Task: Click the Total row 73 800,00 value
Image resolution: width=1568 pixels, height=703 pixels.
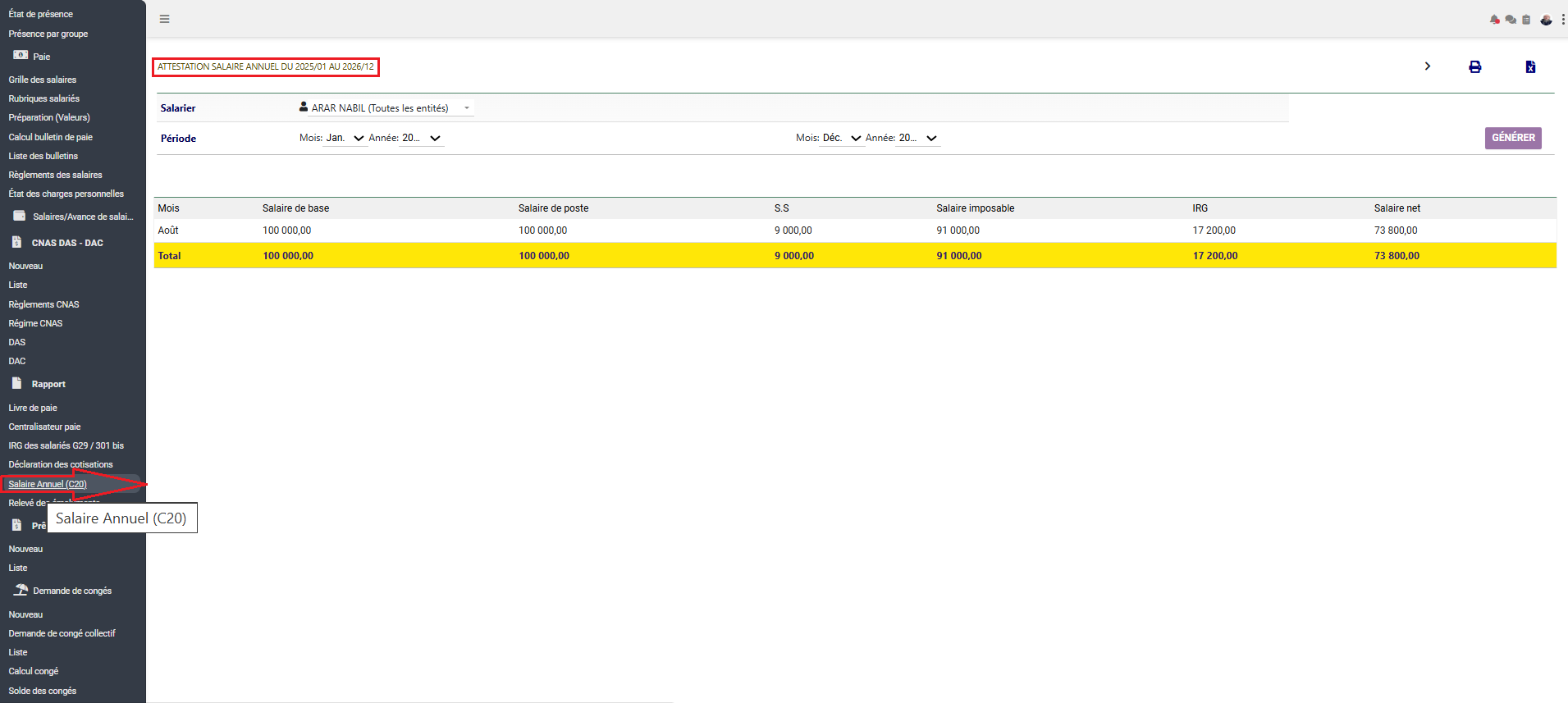Action: 1397,256
